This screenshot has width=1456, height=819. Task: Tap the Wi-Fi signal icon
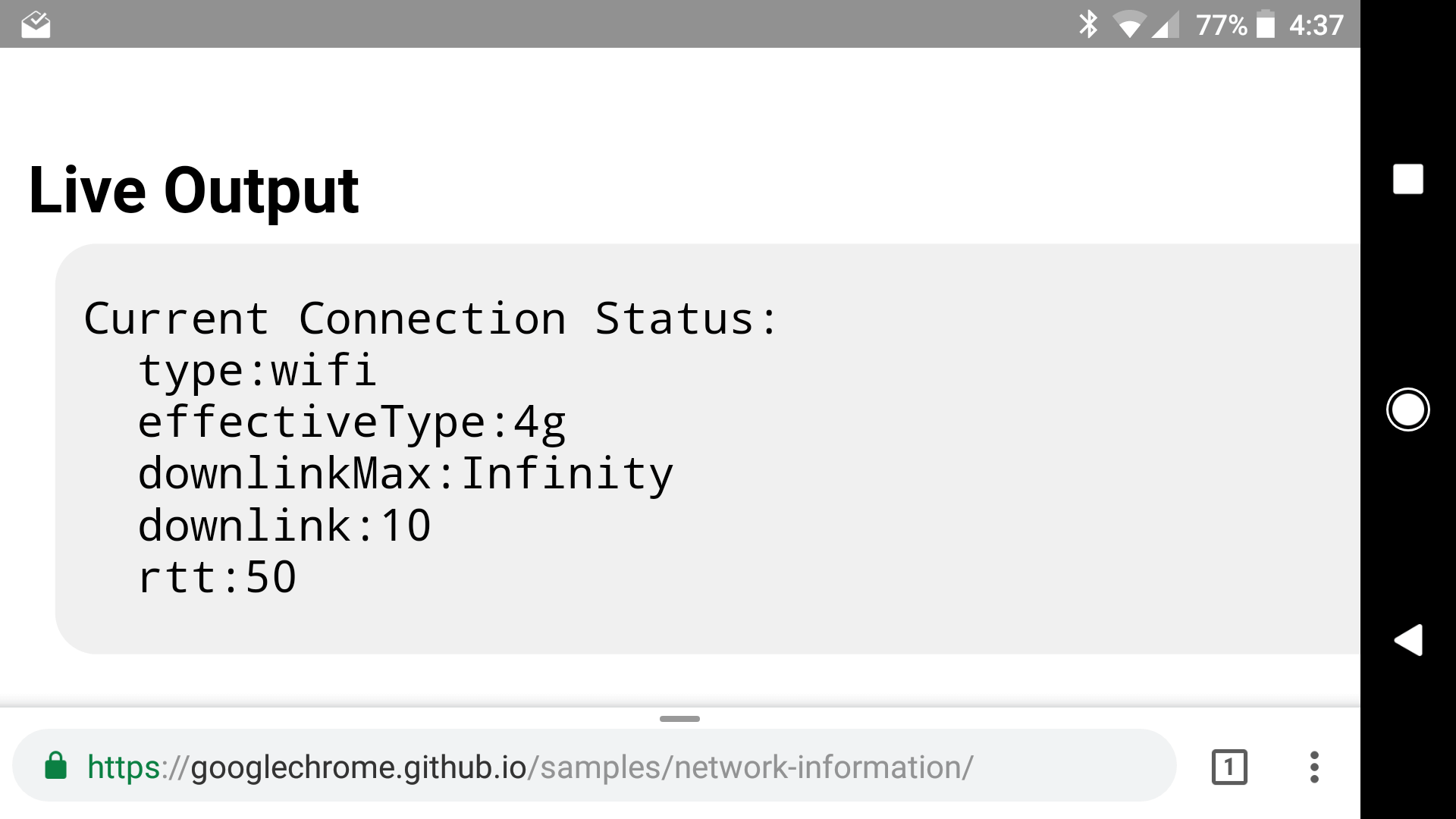click(1129, 25)
